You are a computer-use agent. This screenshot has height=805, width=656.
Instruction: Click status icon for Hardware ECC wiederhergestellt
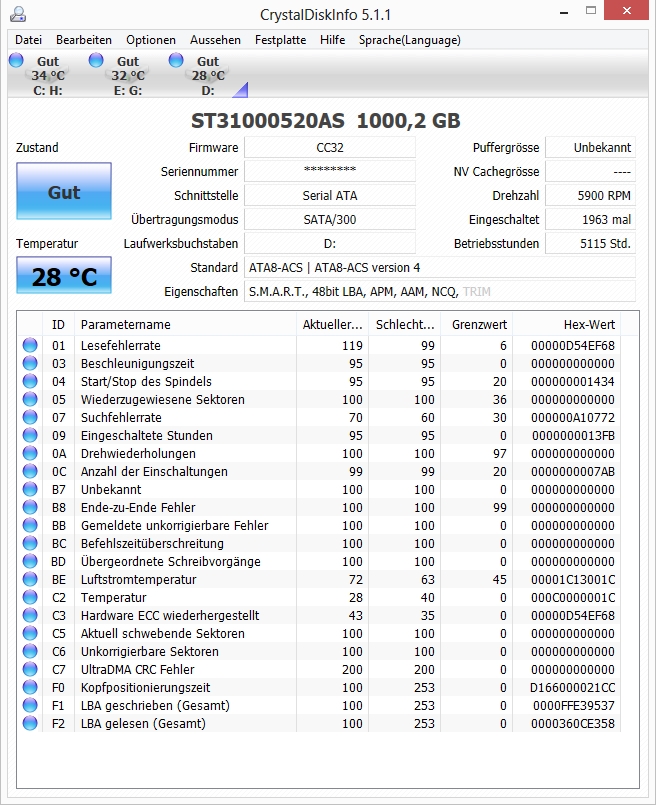coord(30,615)
